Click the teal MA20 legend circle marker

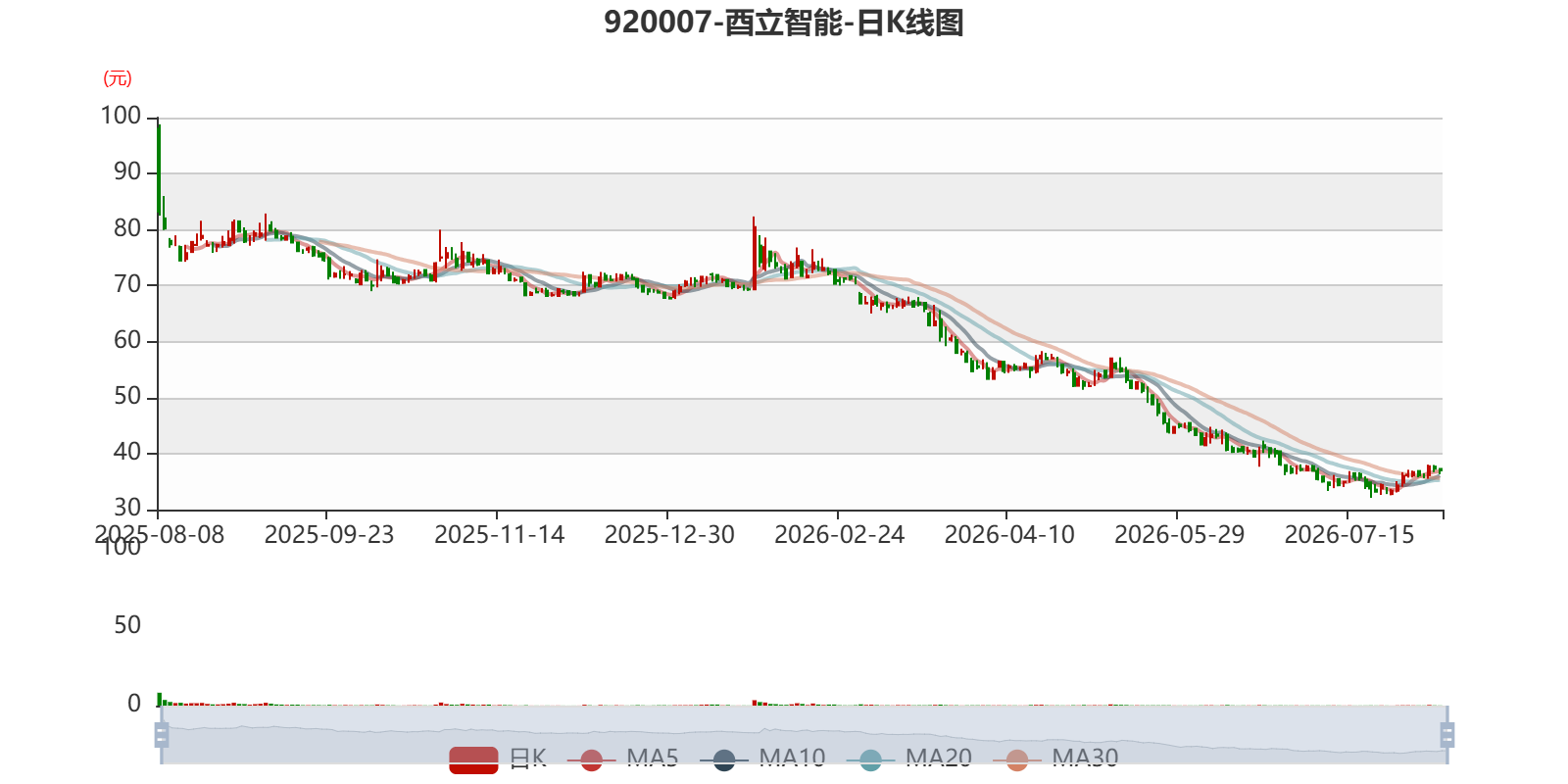870,759
